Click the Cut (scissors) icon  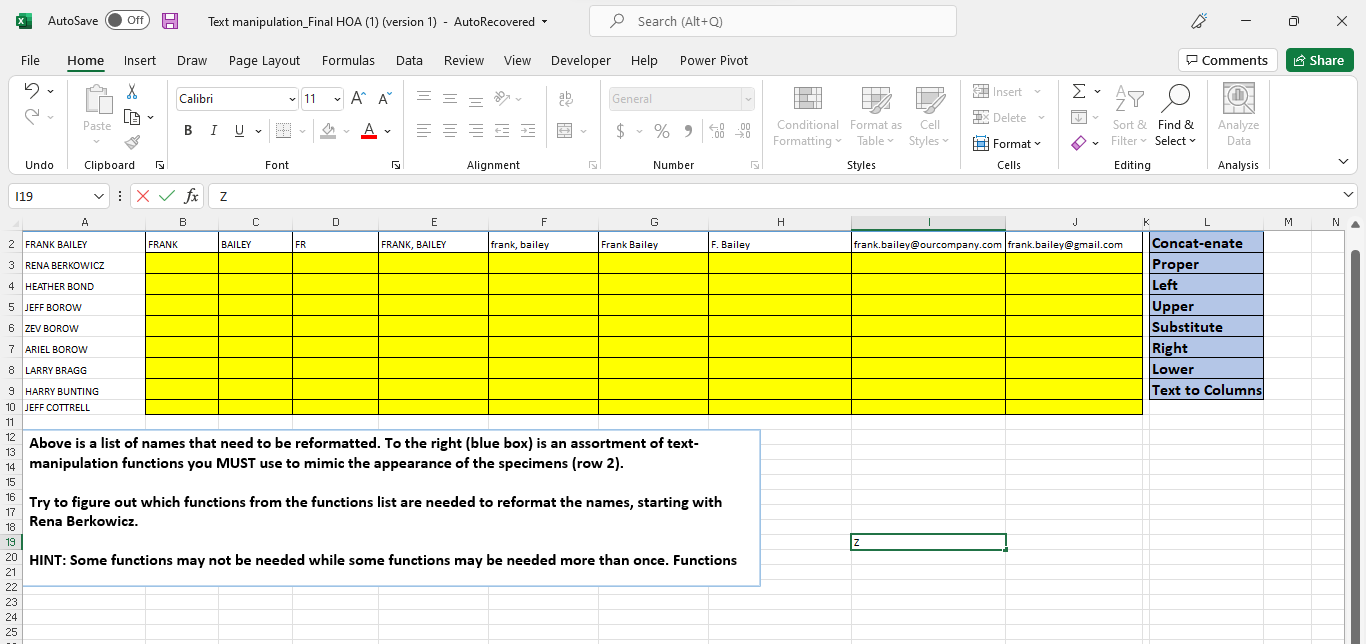point(131,91)
